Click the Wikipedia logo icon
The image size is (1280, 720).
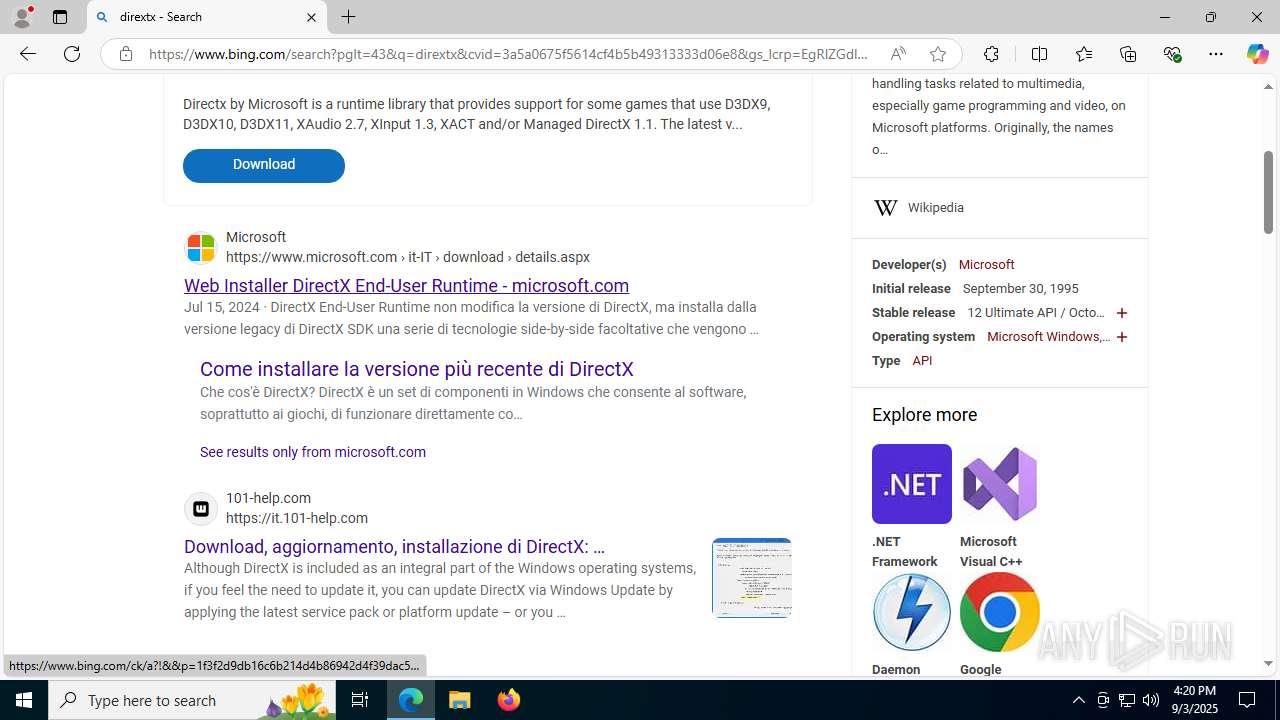tap(885, 208)
